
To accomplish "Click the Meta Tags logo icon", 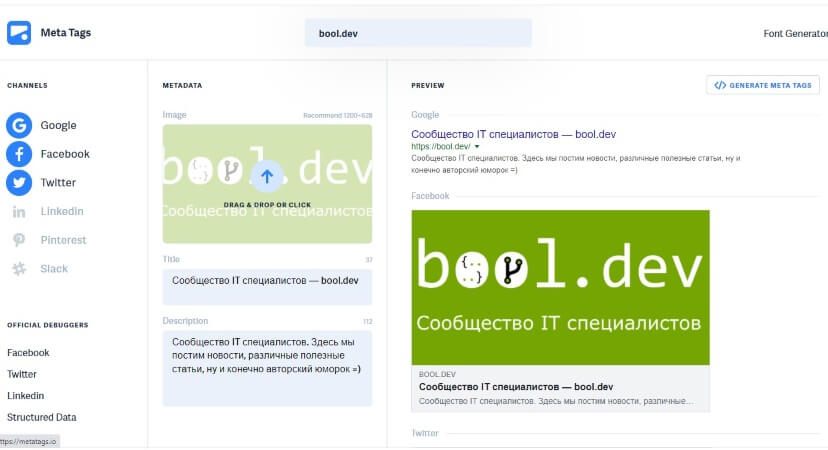I will [19, 33].
